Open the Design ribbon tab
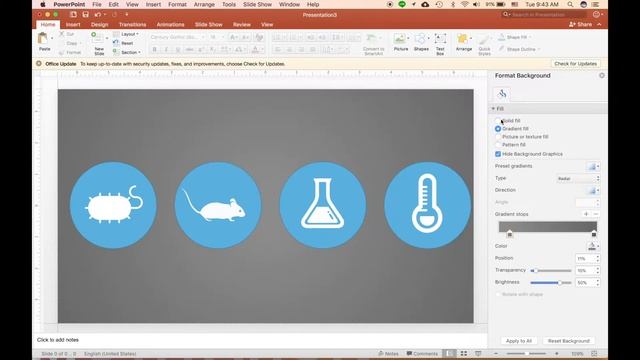Viewport: 640px width, 360px height. 99,24
